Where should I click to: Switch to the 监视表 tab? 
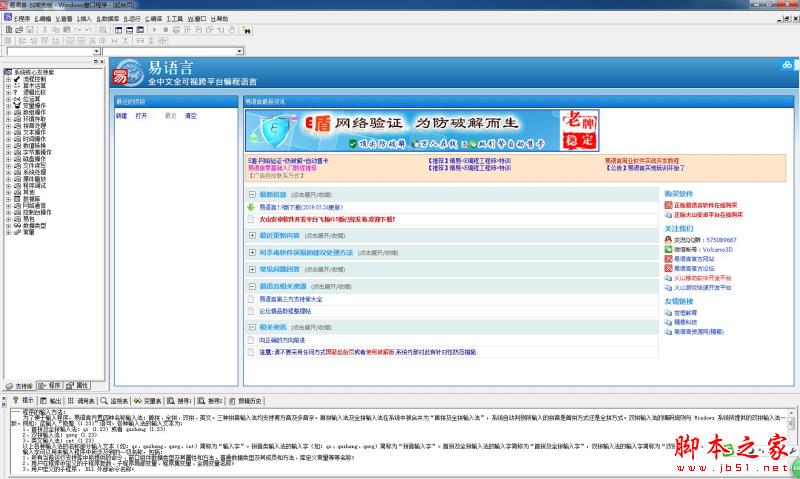[x=114, y=400]
